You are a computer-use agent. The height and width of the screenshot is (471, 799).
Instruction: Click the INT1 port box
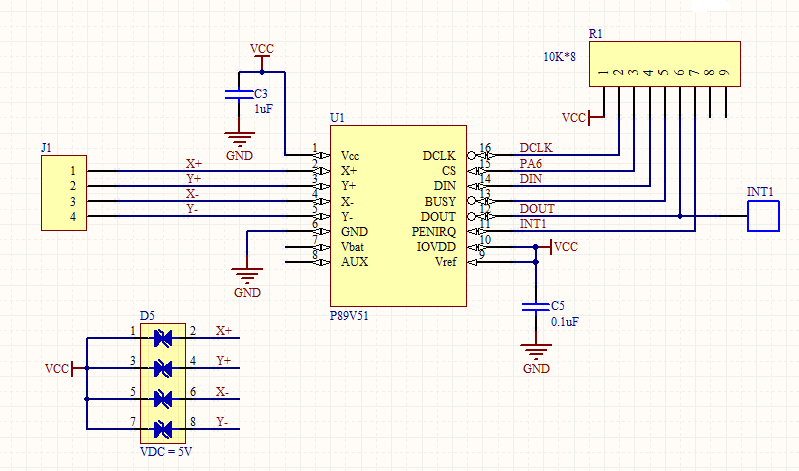pyautogui.click(x=763, y=216)
